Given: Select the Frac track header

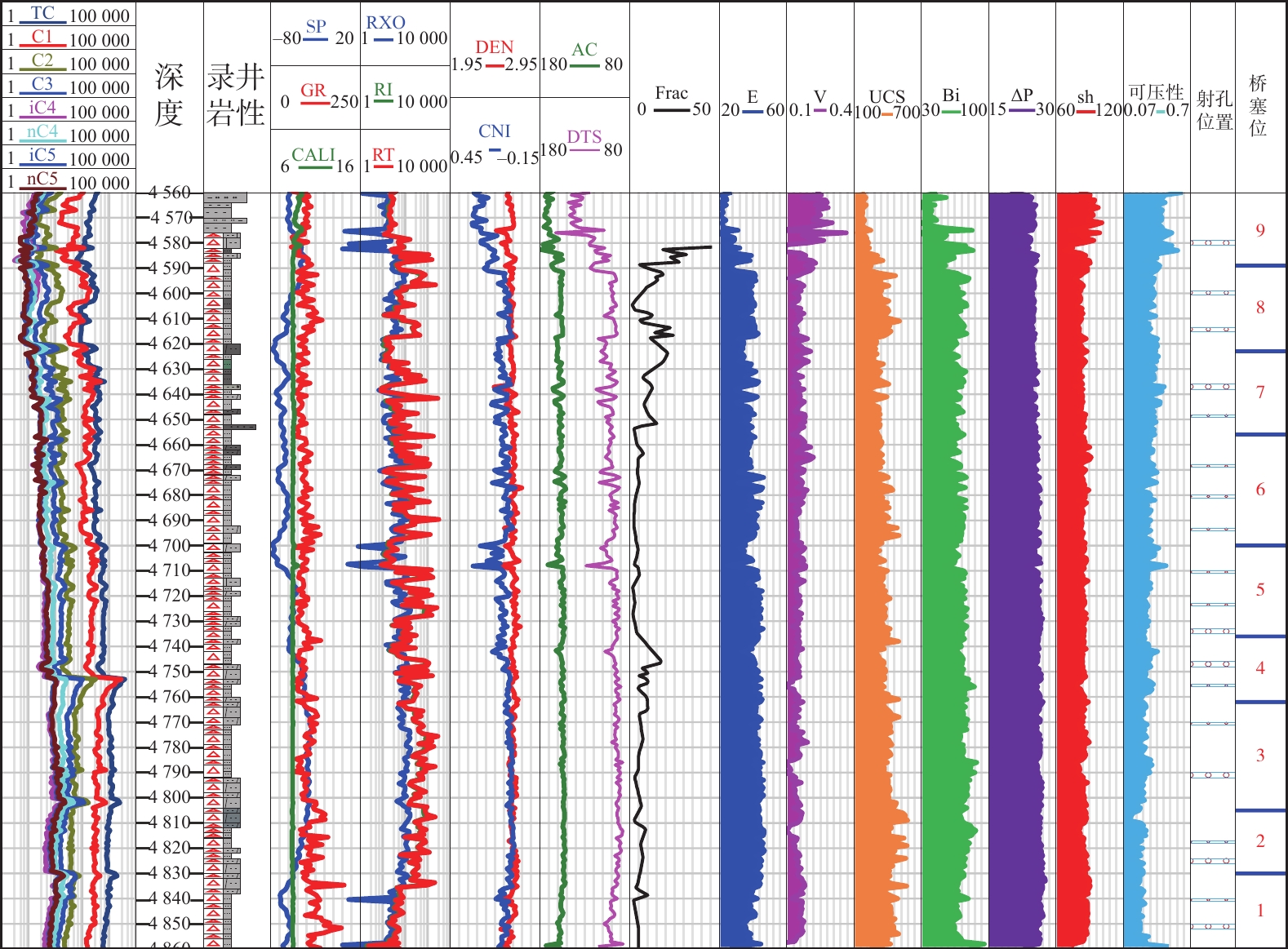Looking at the screenshot, I should tap(672, 95).
